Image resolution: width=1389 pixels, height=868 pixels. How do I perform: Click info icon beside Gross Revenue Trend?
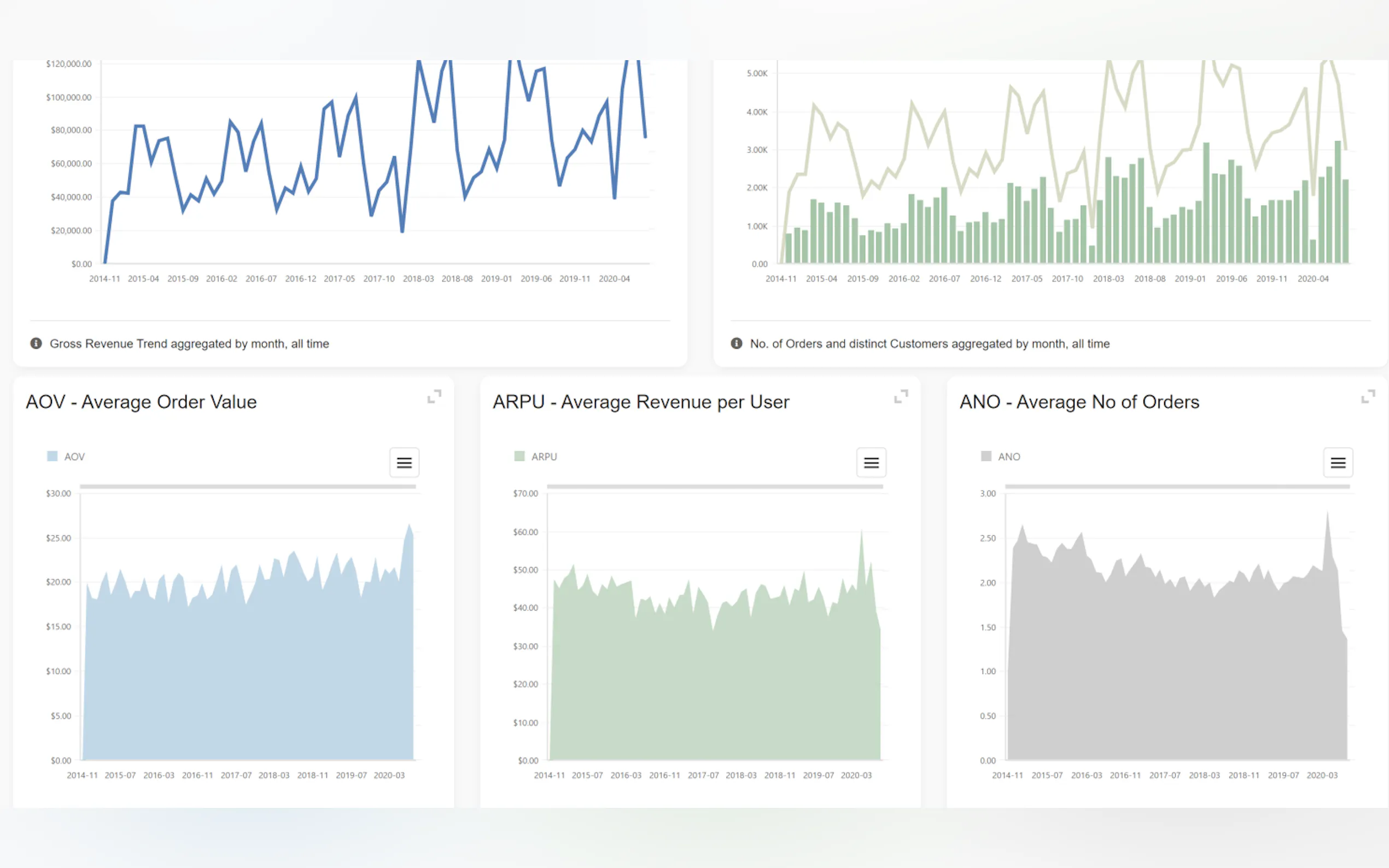coord(36,343)
